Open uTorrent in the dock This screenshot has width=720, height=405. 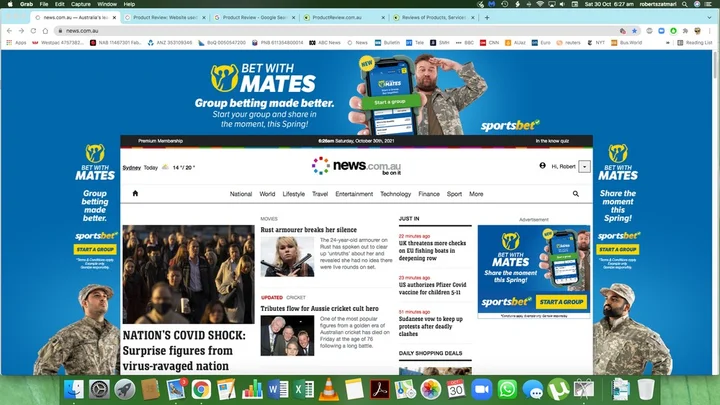[558, 389]
